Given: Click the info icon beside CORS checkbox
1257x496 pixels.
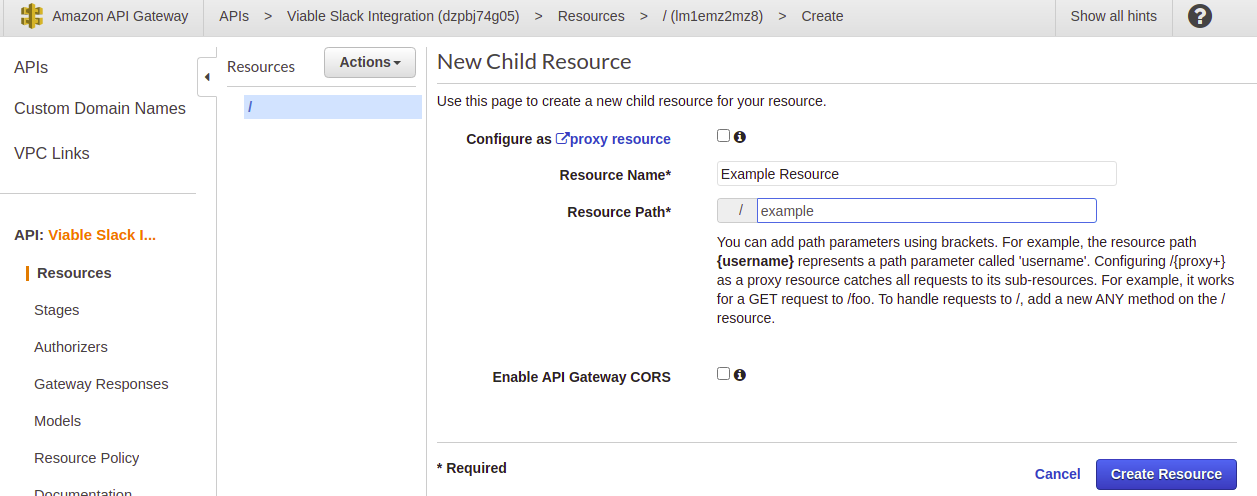Looking at the screenshot, I should point(740,375).
